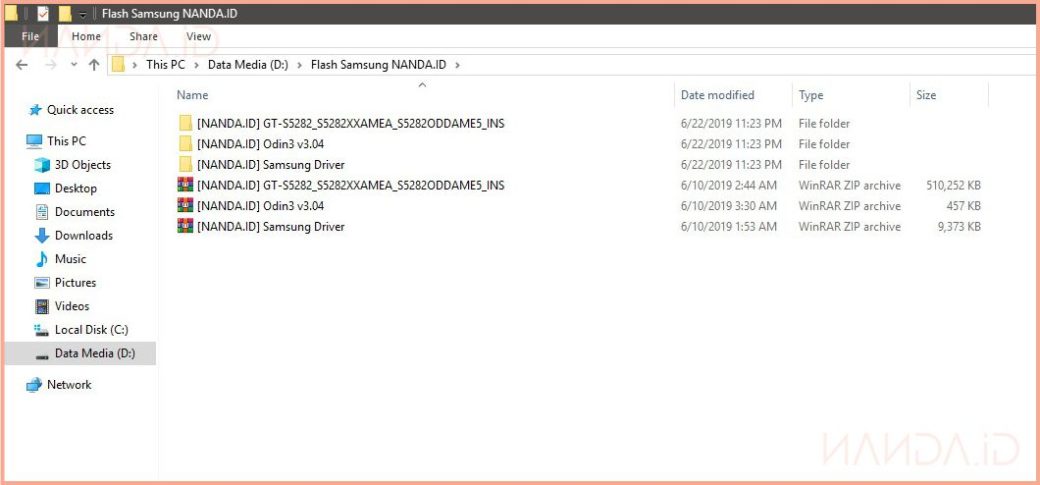Screen dimensions: 1040x485
Task: Open the recent locations dropdown arrow
Action: click(x=73, y=65)
